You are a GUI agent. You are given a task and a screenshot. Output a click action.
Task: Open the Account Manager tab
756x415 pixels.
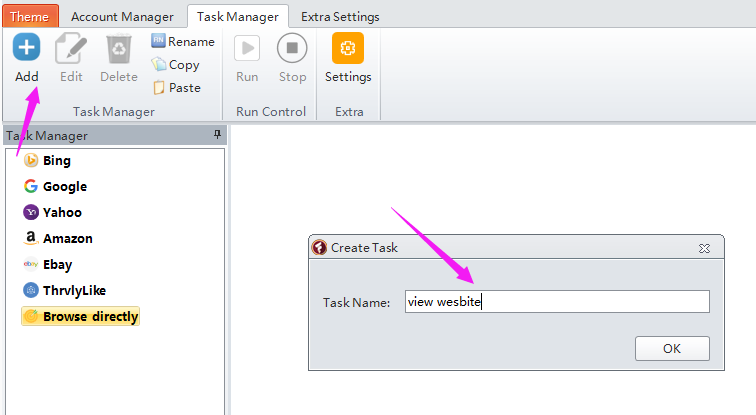tap(122, 16)
